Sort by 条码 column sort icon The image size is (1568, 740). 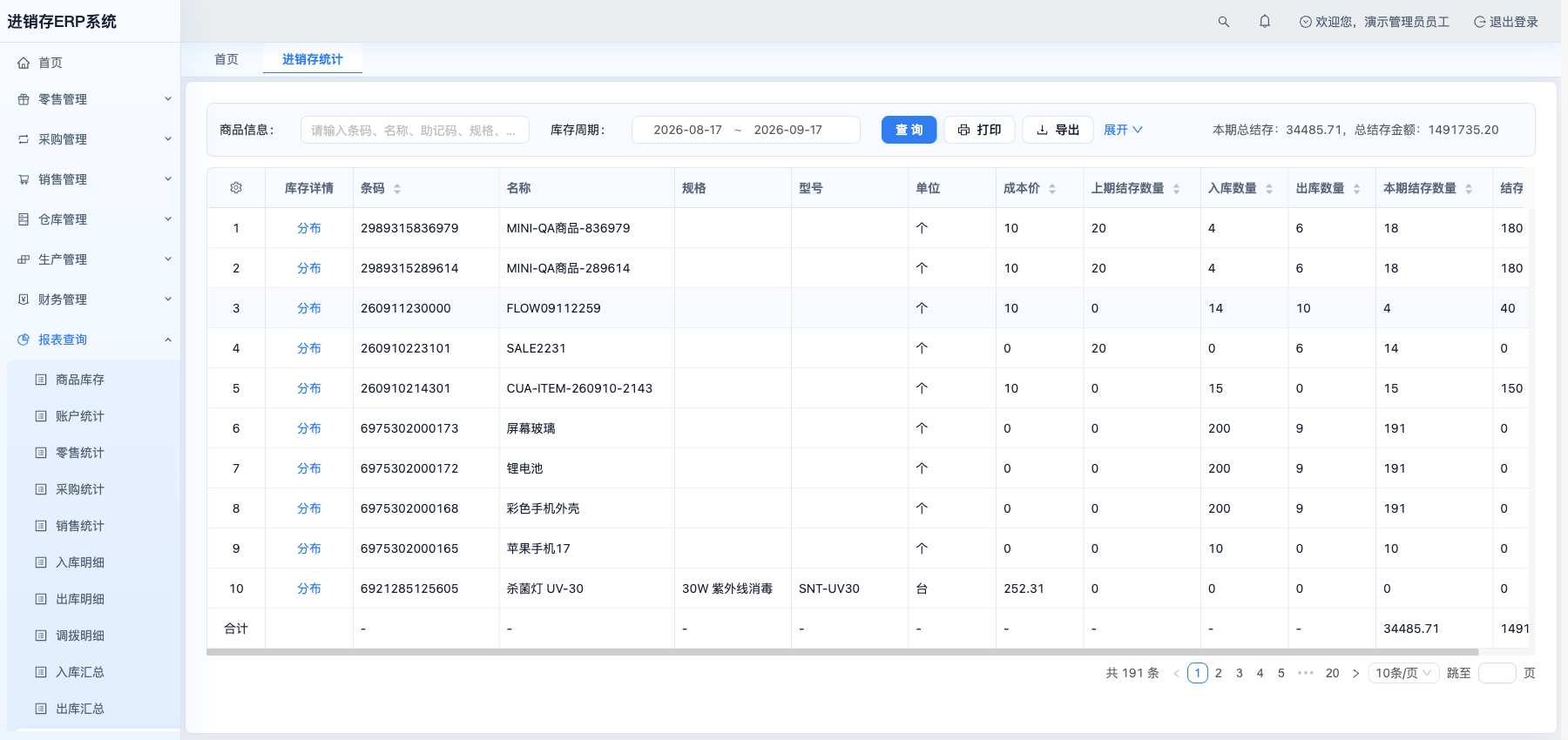(x=397, y=189)
